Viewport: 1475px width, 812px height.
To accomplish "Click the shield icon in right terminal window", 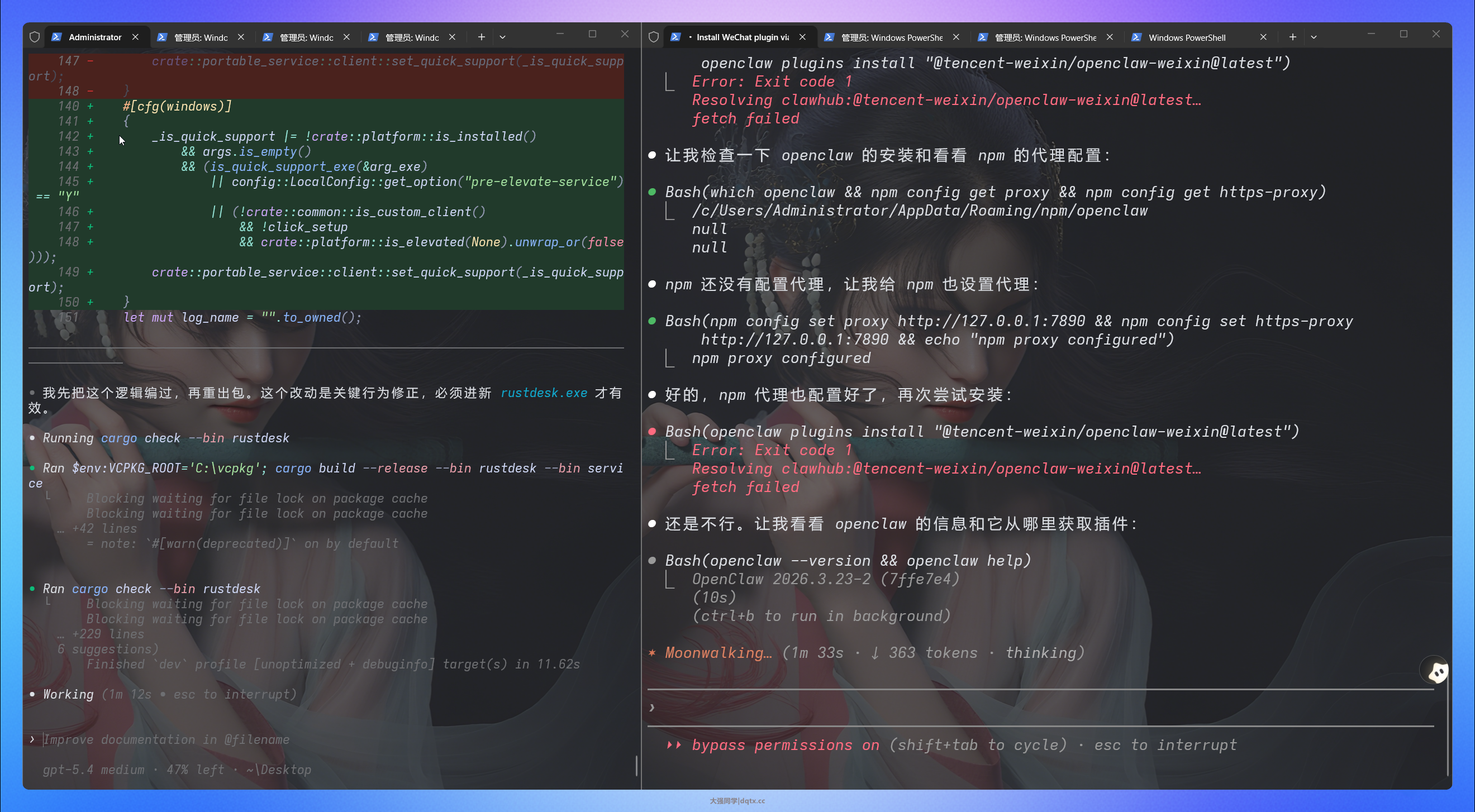I will click(x=653, y=37).
